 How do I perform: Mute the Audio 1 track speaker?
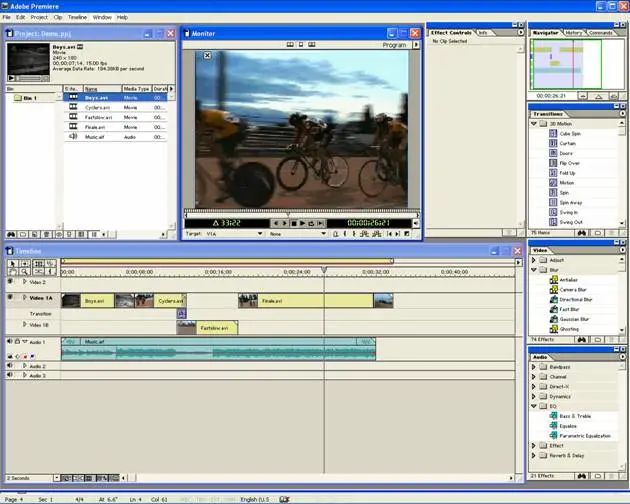click(x=10, y=341)
